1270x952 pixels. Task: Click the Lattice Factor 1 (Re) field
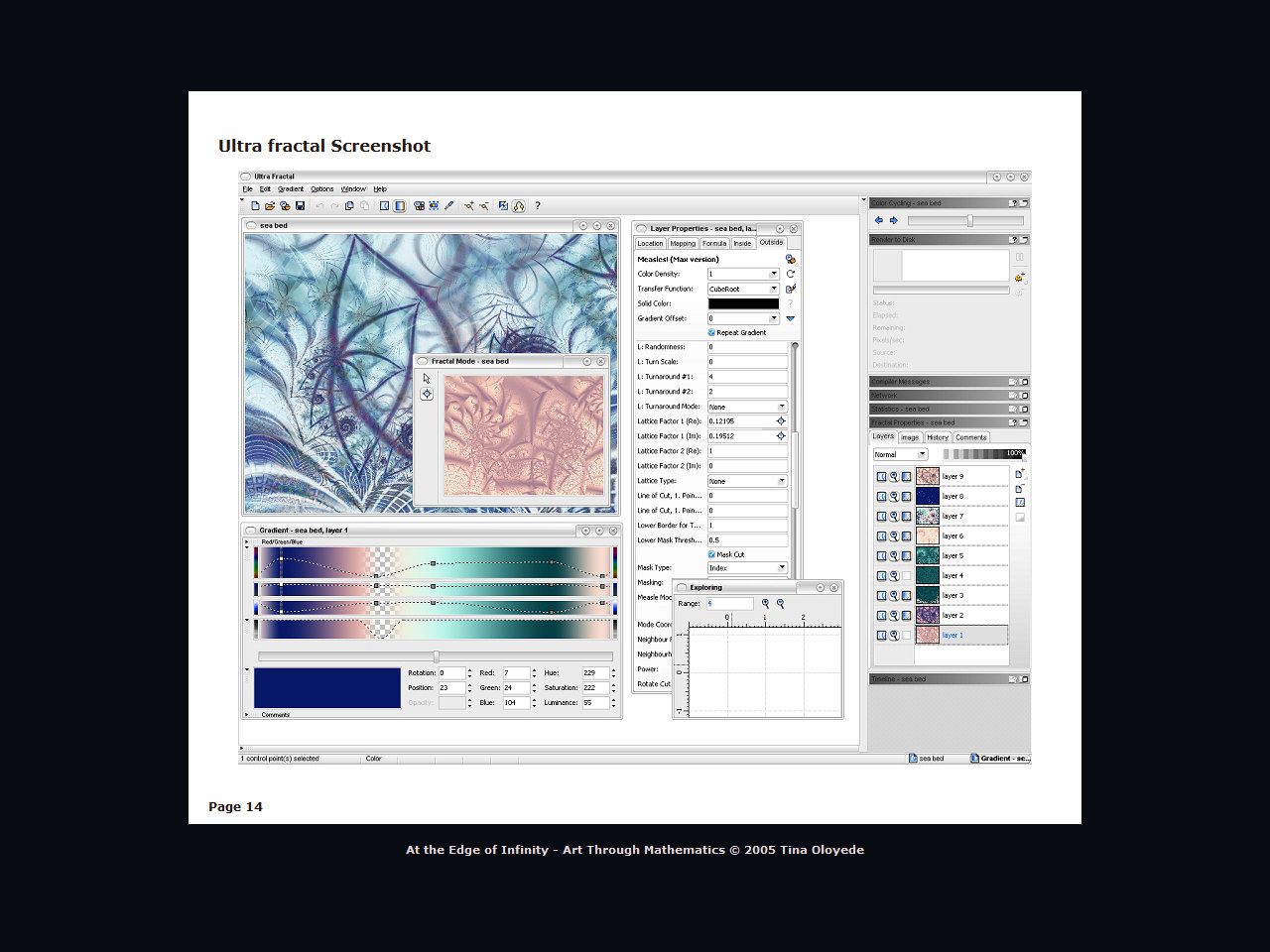tap(740, 421)
